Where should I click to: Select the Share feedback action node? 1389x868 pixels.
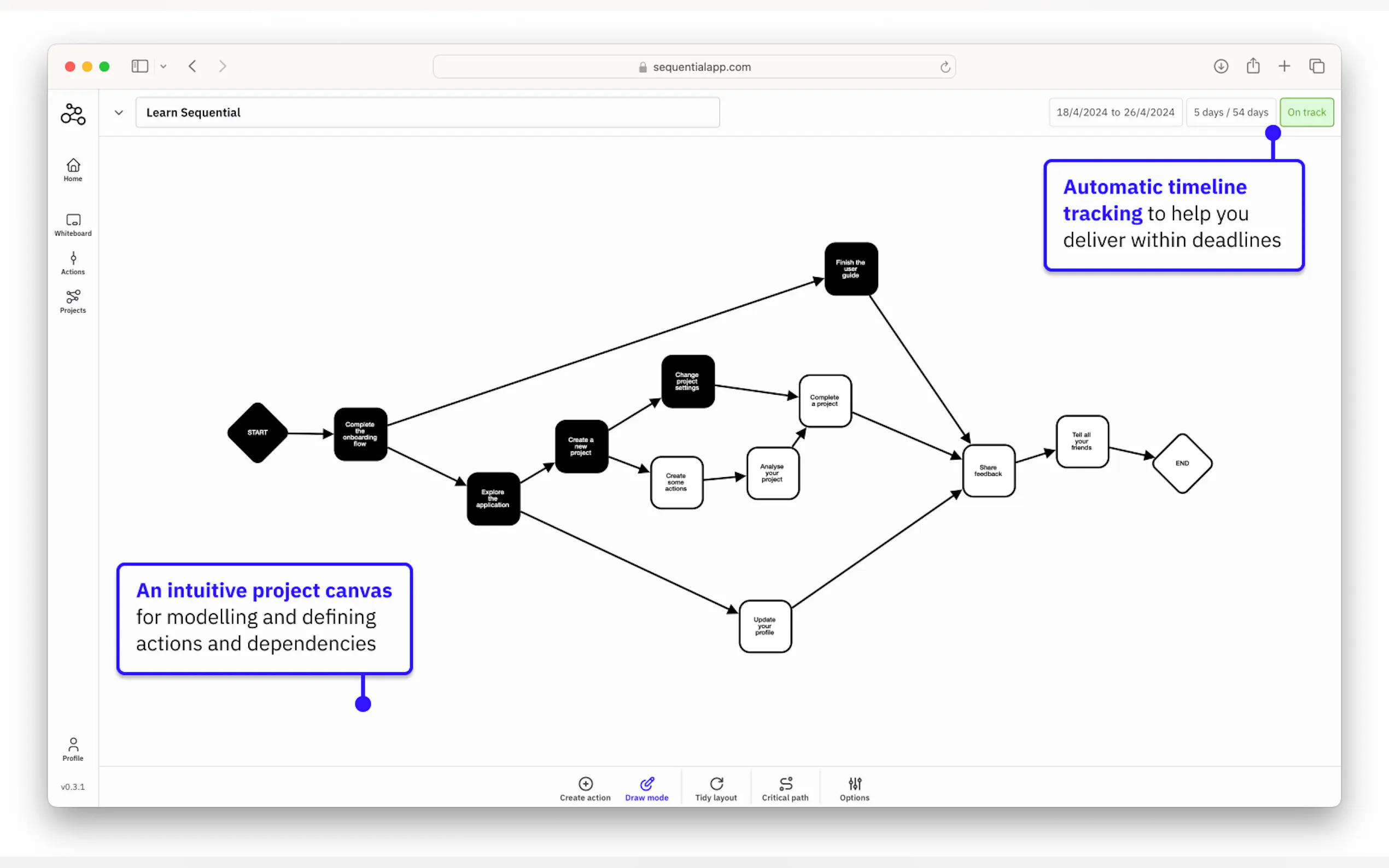[x=988, y=471]
